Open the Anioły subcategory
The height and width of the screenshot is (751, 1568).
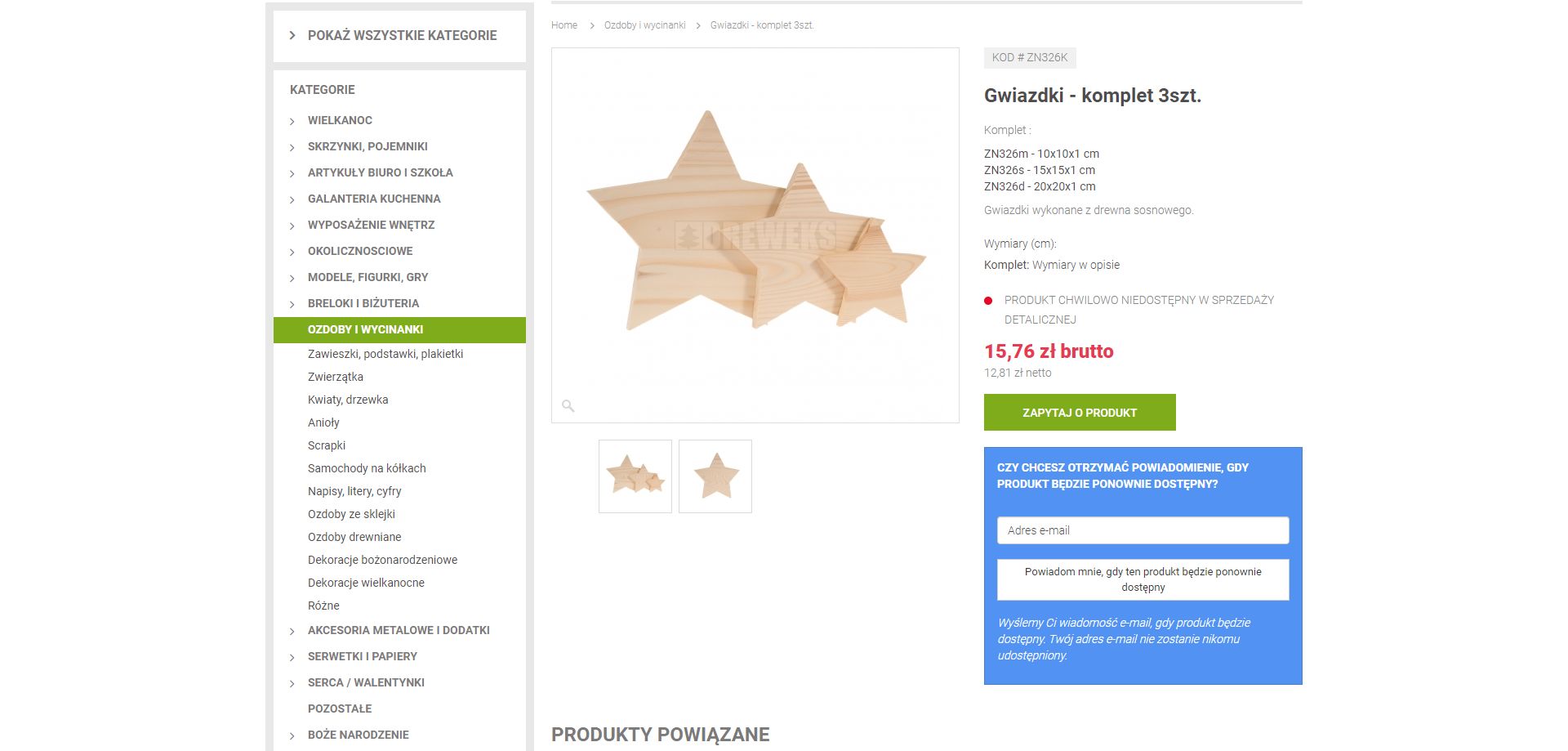(323, 422)
